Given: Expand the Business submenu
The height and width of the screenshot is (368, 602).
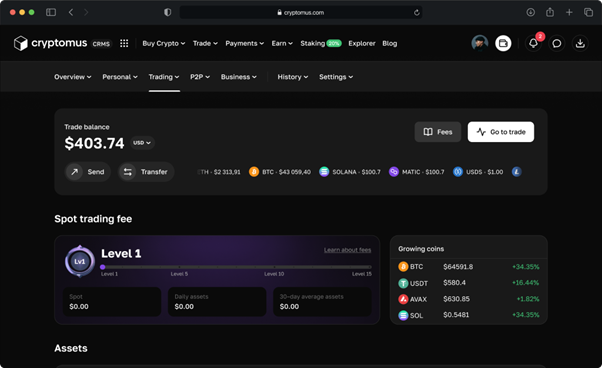Looking at the screenshot, I should pyautogui.click(x=238, y=77).
